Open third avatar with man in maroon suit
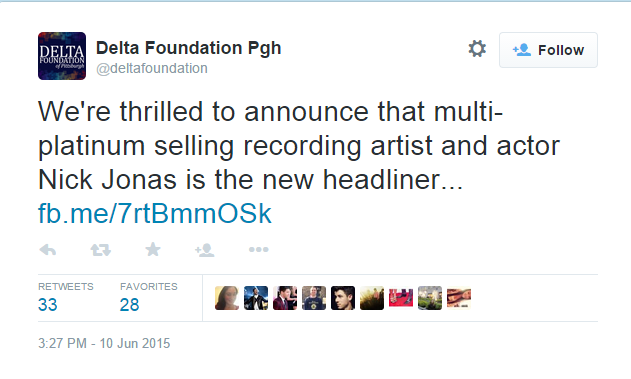Screen dimensions: 631x379 (285, 298)
